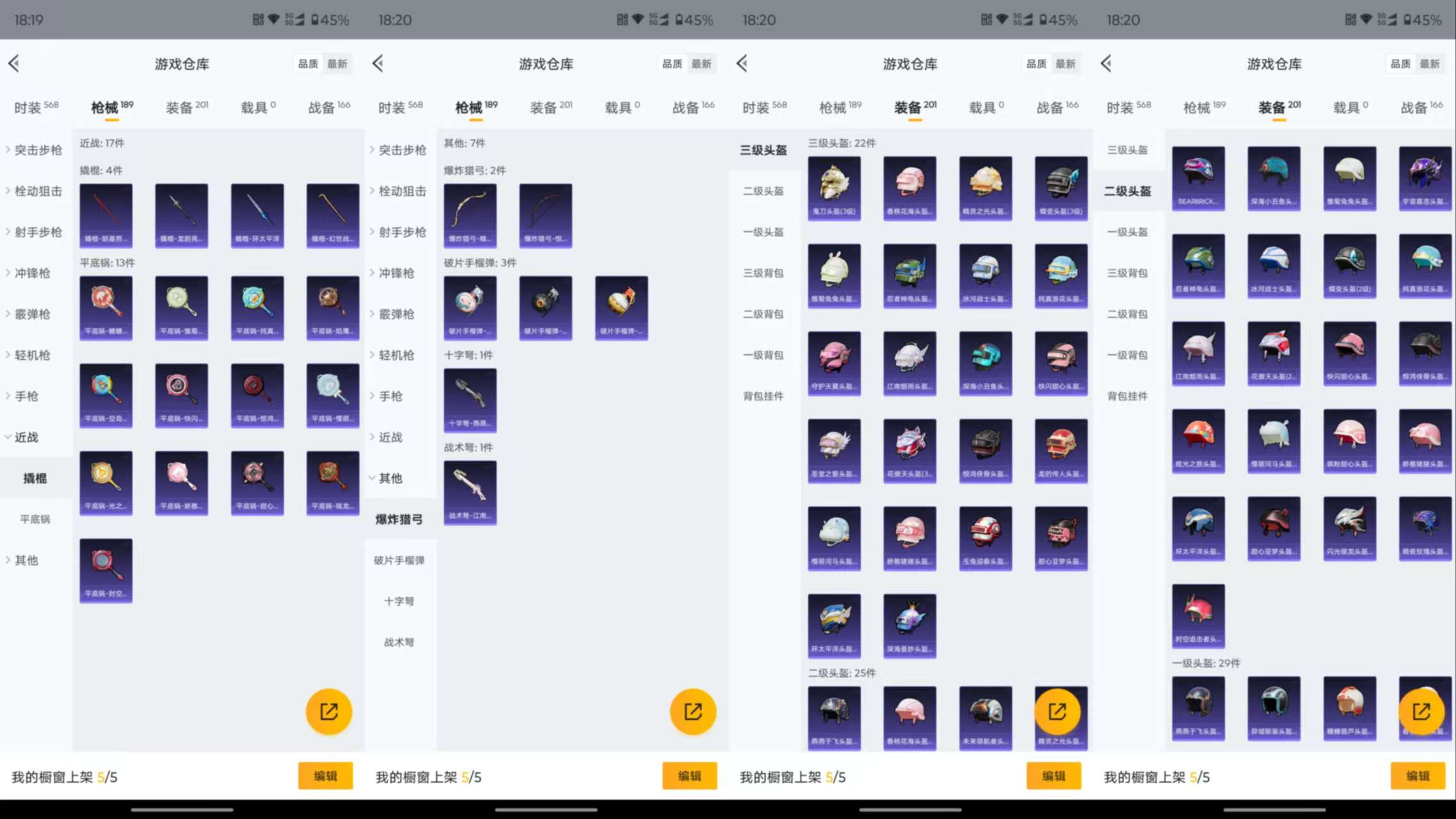Toggle the 二级头盔 filter in the sidebar
The image size is (1456, 819).
tap(1128, 191)
